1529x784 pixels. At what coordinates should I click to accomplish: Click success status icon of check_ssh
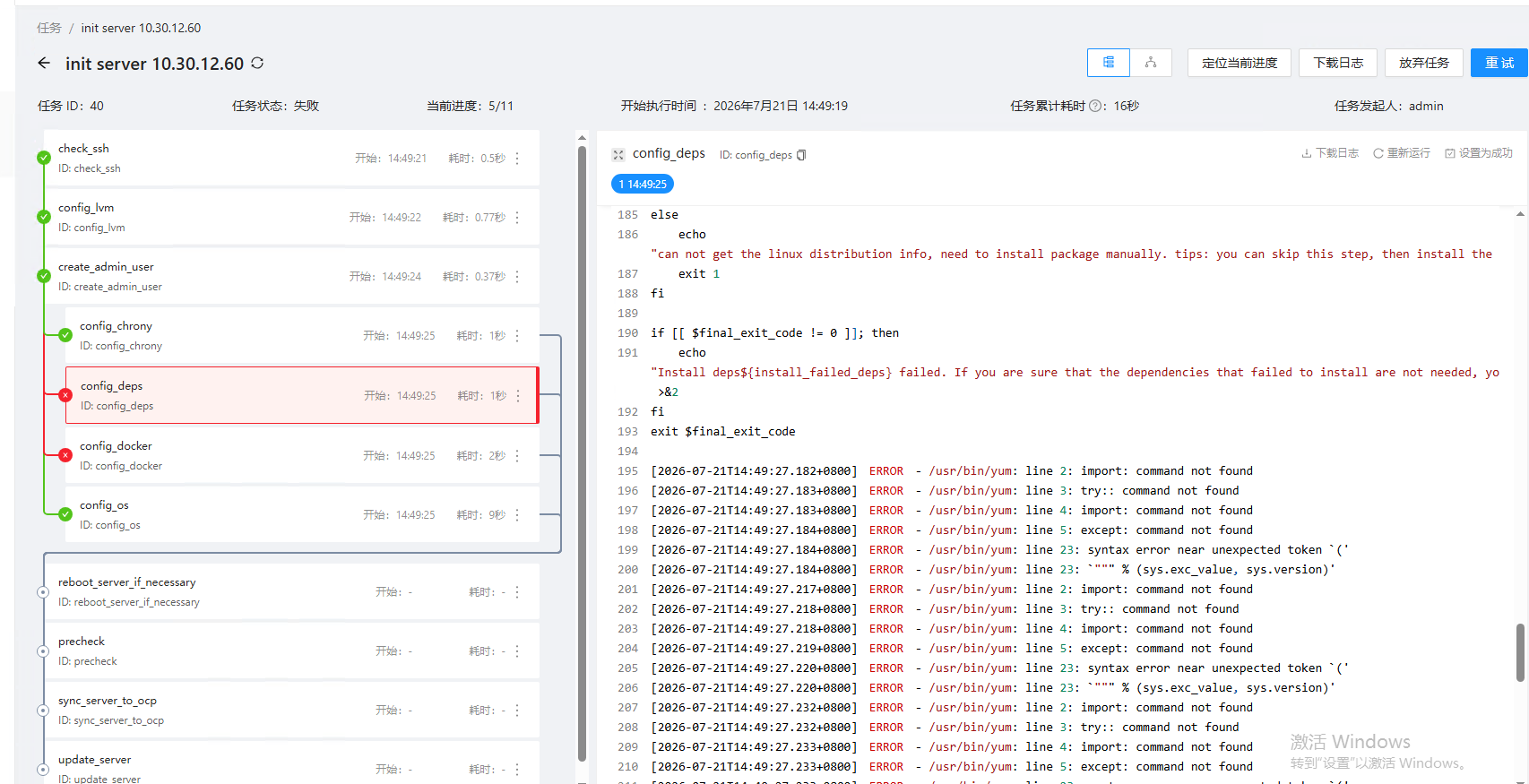(x=43, y=158)
